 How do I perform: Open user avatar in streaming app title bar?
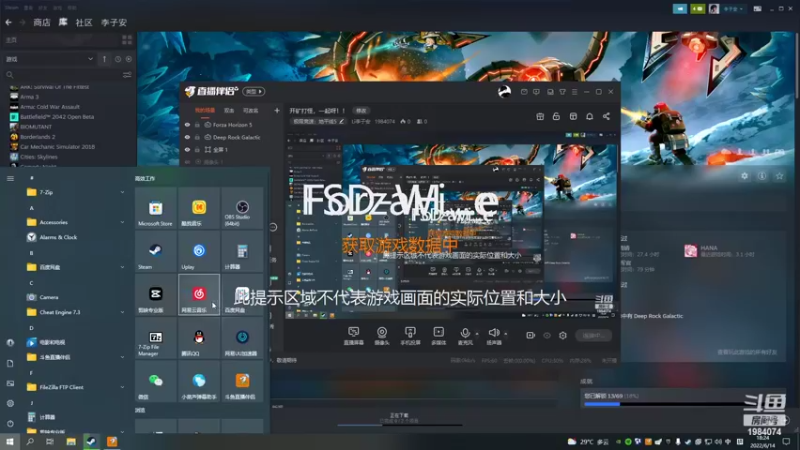click(504, 92)
